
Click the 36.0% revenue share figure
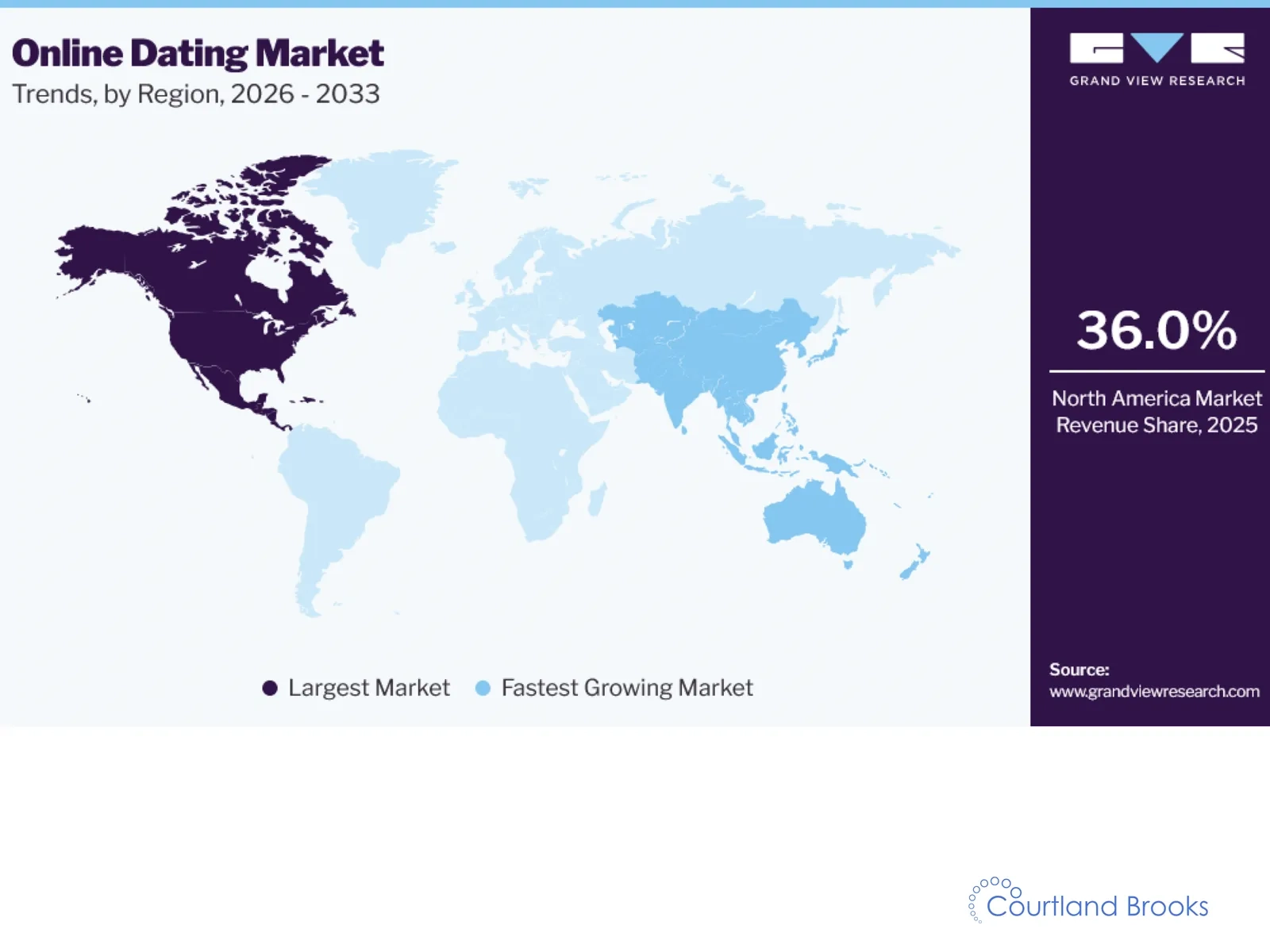coord(1156,330)
